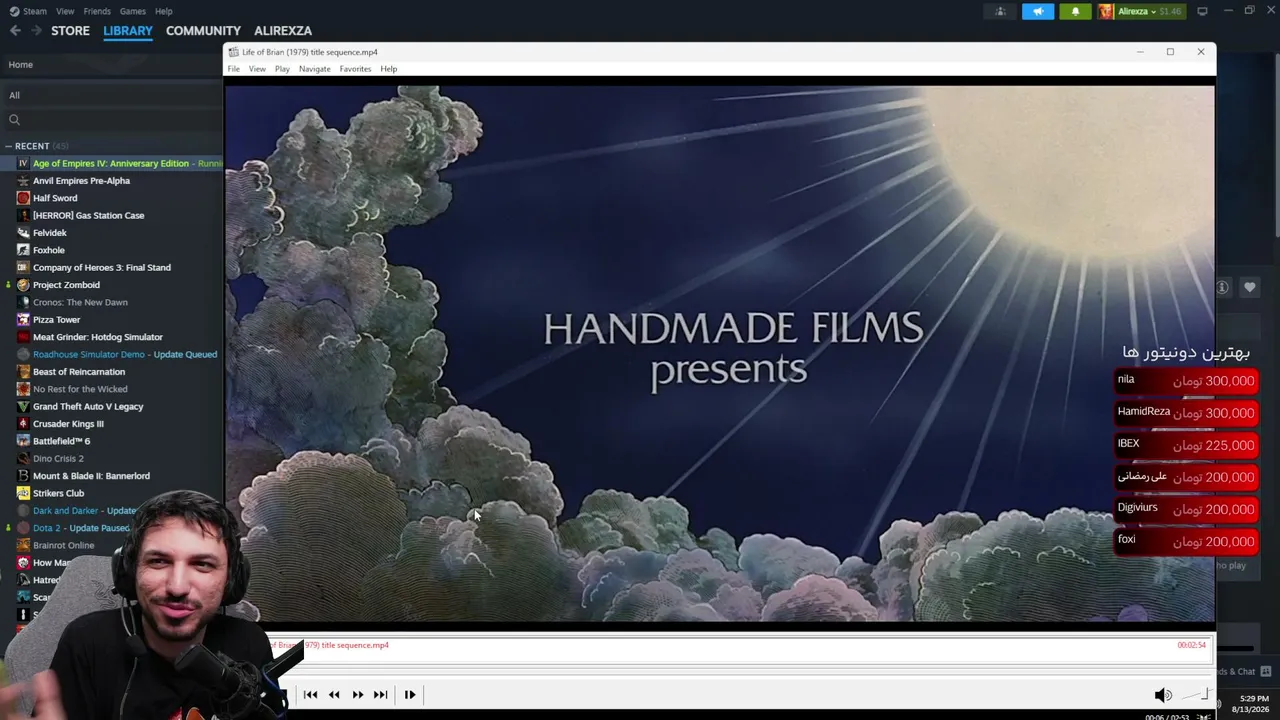Click the Steam forward navigation arrow
The image size is (1280, 720).
36,31
